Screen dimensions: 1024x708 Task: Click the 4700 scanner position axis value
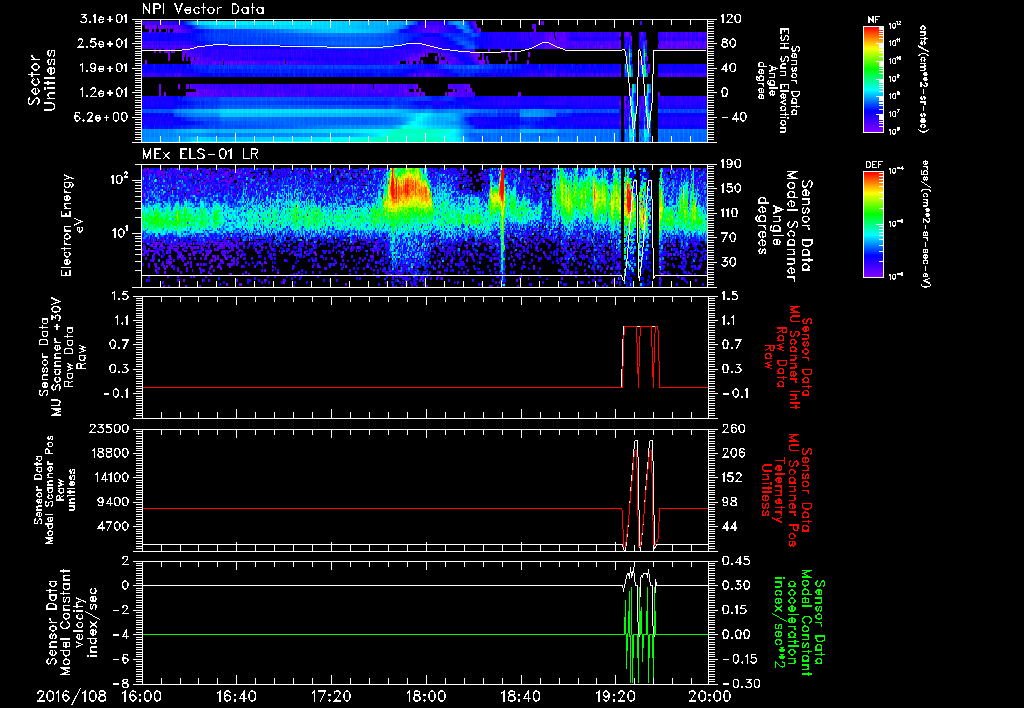(x=114, y=526)
